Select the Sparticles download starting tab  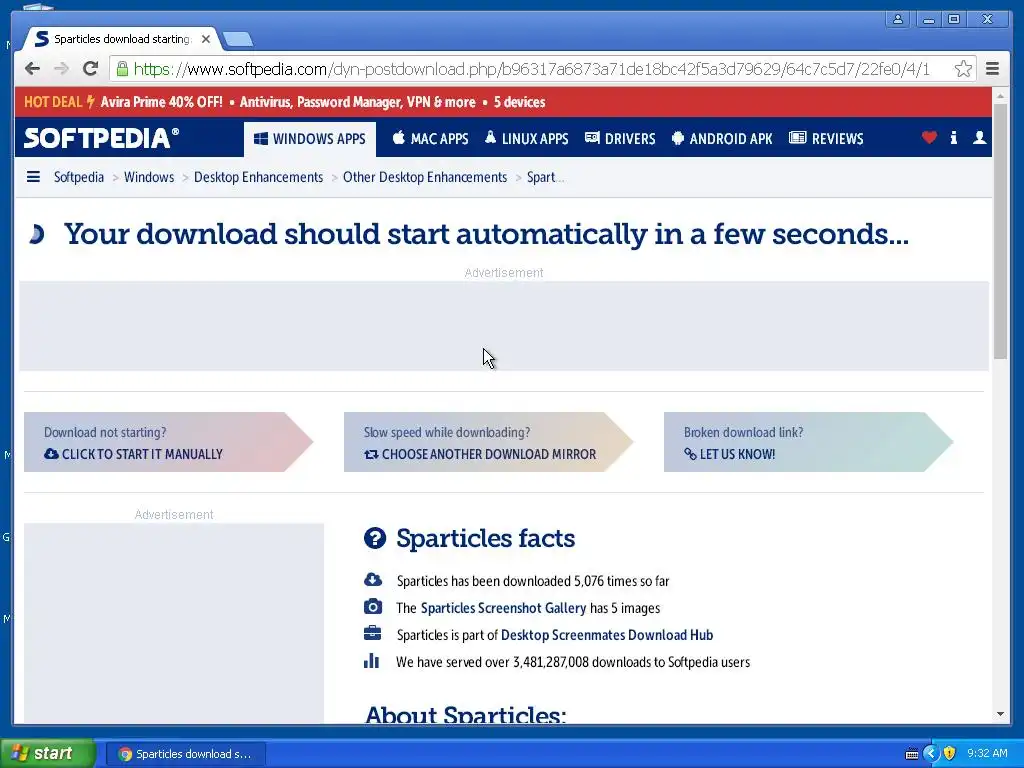[121, 39]
